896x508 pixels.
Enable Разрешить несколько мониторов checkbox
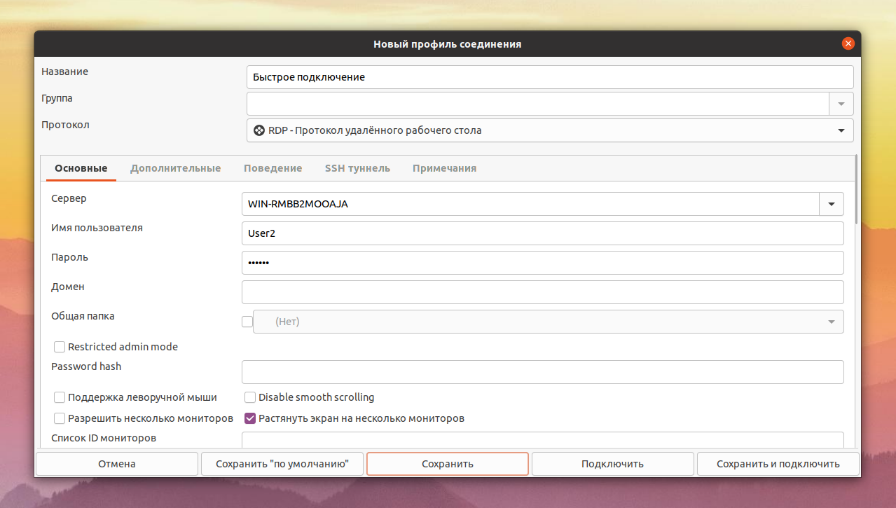point(59,418)
